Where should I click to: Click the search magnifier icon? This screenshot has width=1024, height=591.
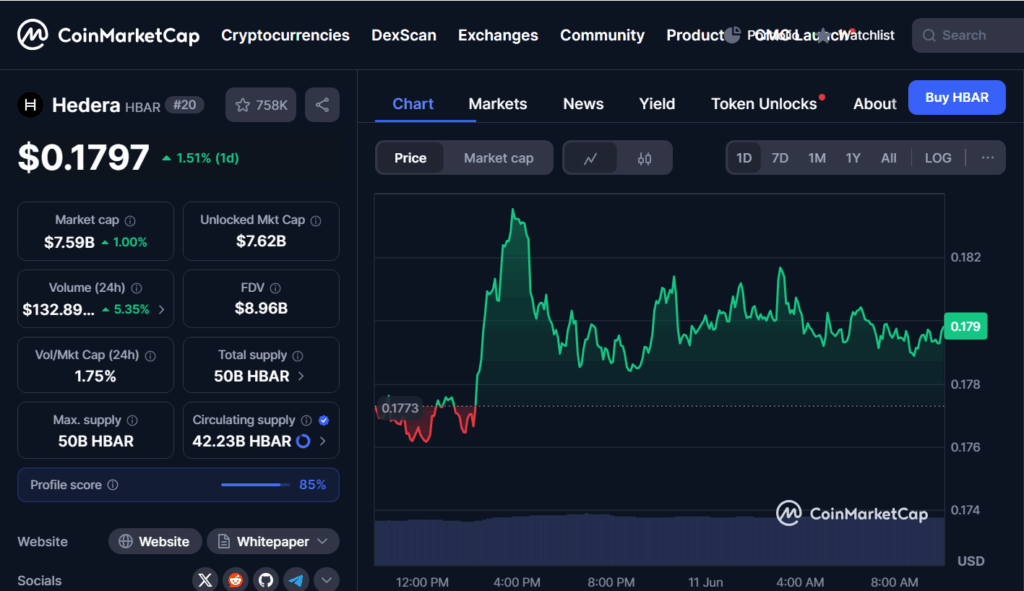pos(929,35)
